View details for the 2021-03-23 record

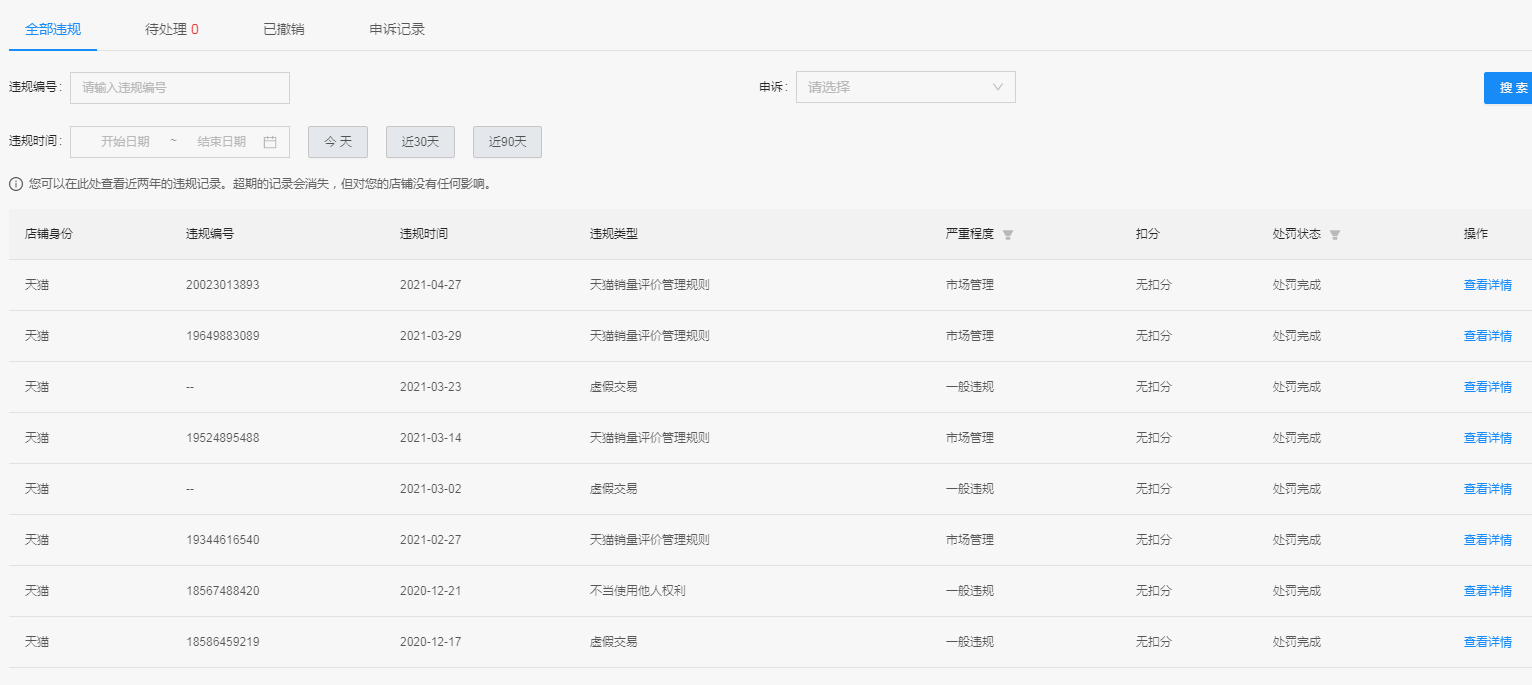click(1488, 387)
